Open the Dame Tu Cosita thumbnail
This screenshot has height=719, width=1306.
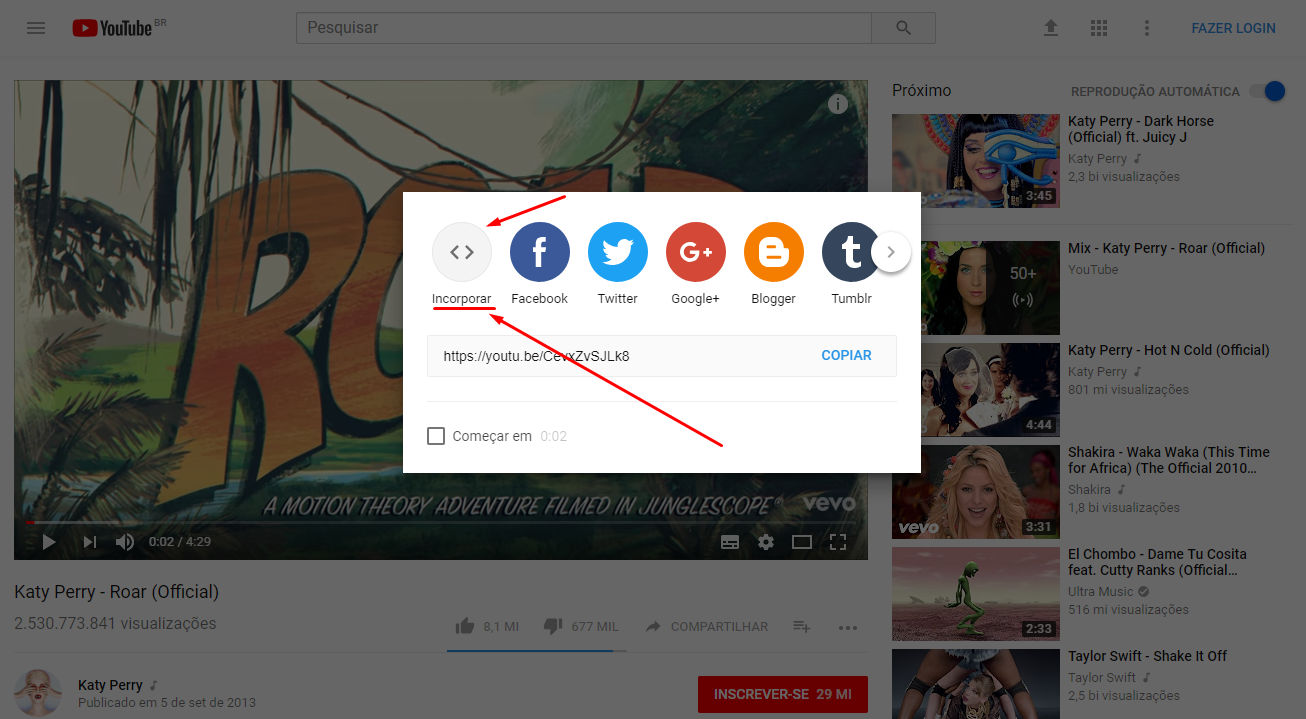[x=976, y=594]
